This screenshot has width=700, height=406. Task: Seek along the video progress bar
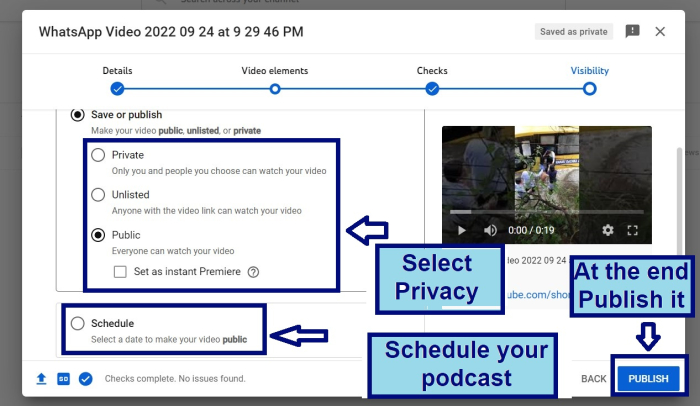(x=546, y=212)
